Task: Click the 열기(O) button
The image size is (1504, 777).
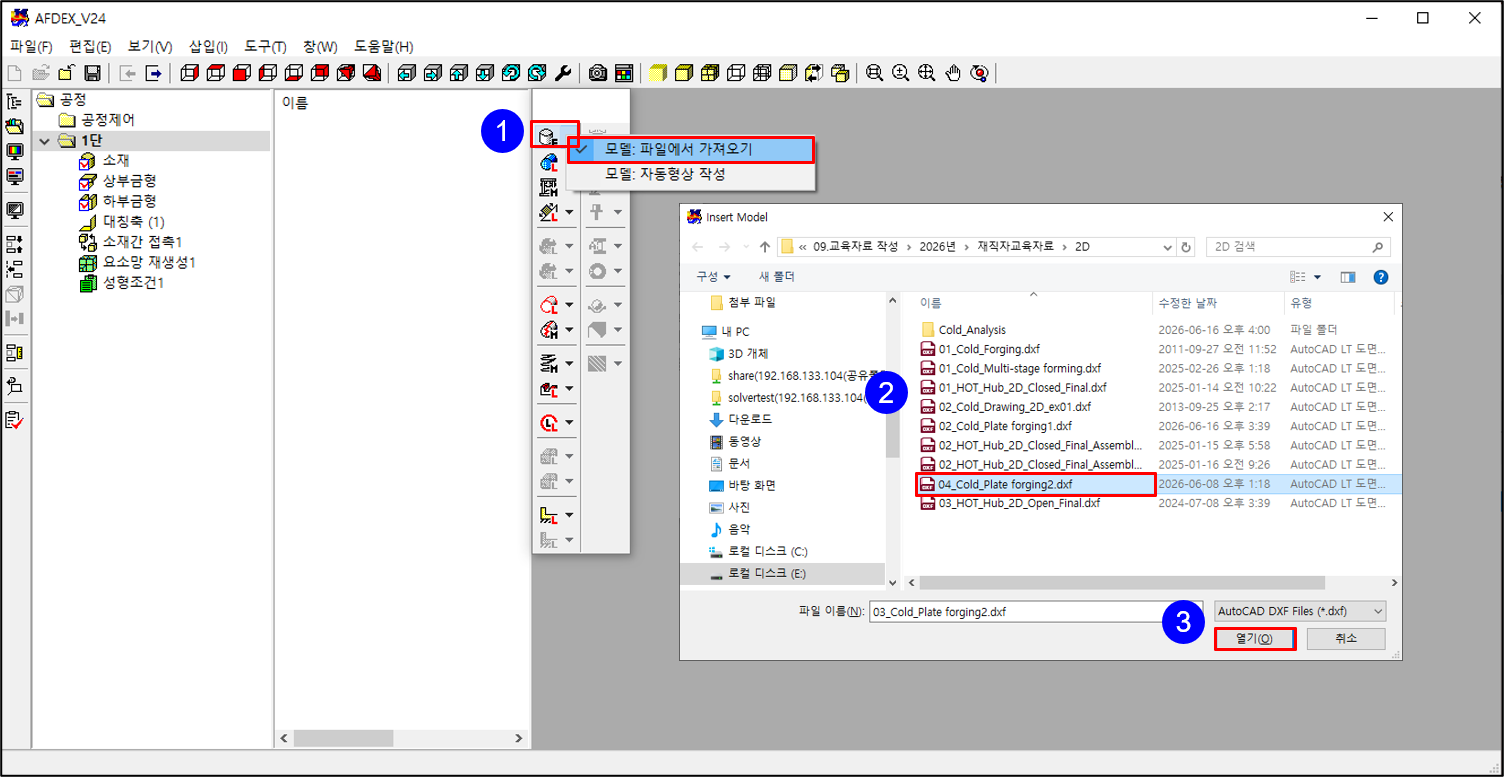Action: [1255, 638]
